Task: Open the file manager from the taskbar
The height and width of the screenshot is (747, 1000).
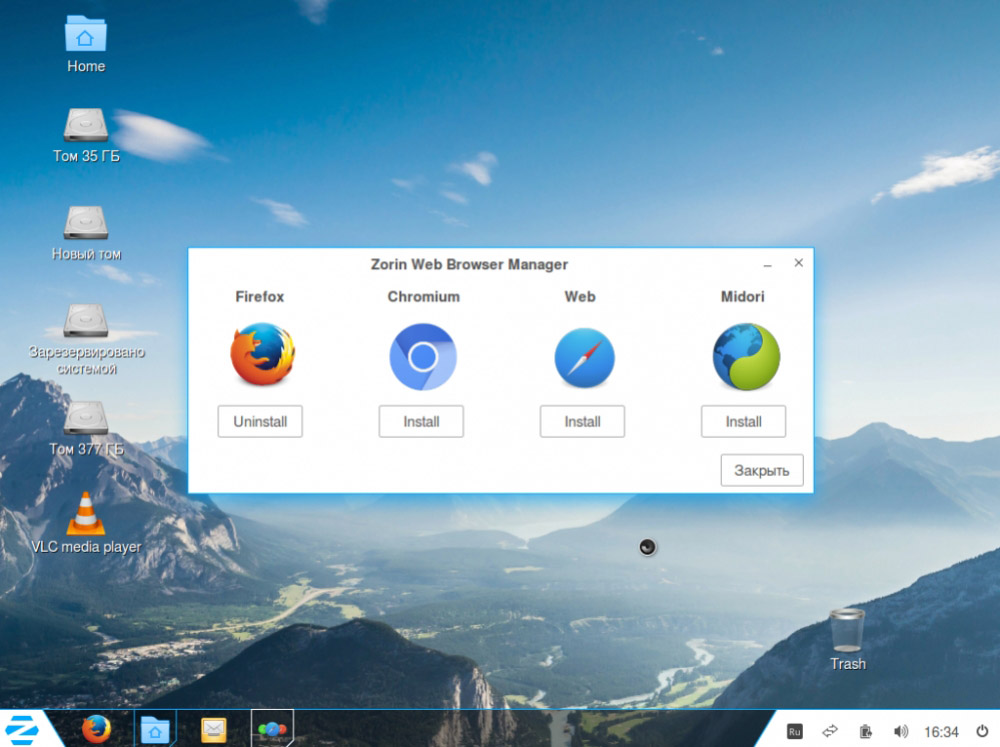Action: [155, 729]
